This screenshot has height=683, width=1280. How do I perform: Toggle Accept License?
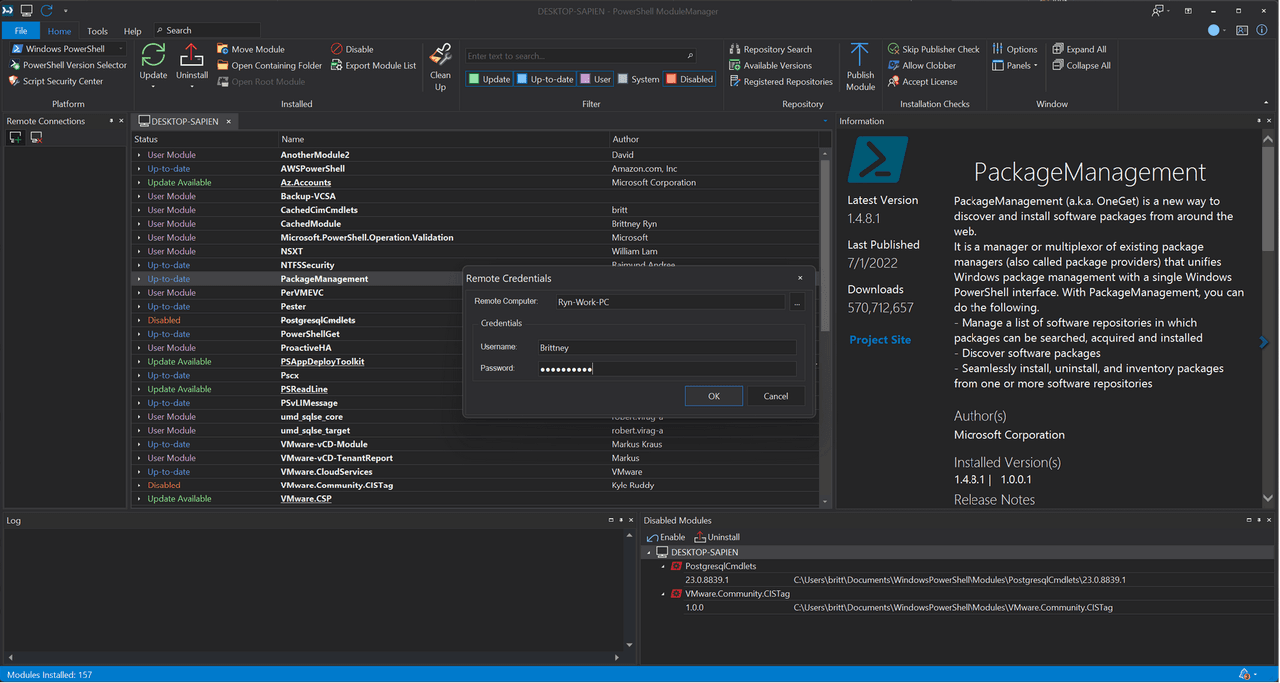pyautogui.click(x=923, y=81)
